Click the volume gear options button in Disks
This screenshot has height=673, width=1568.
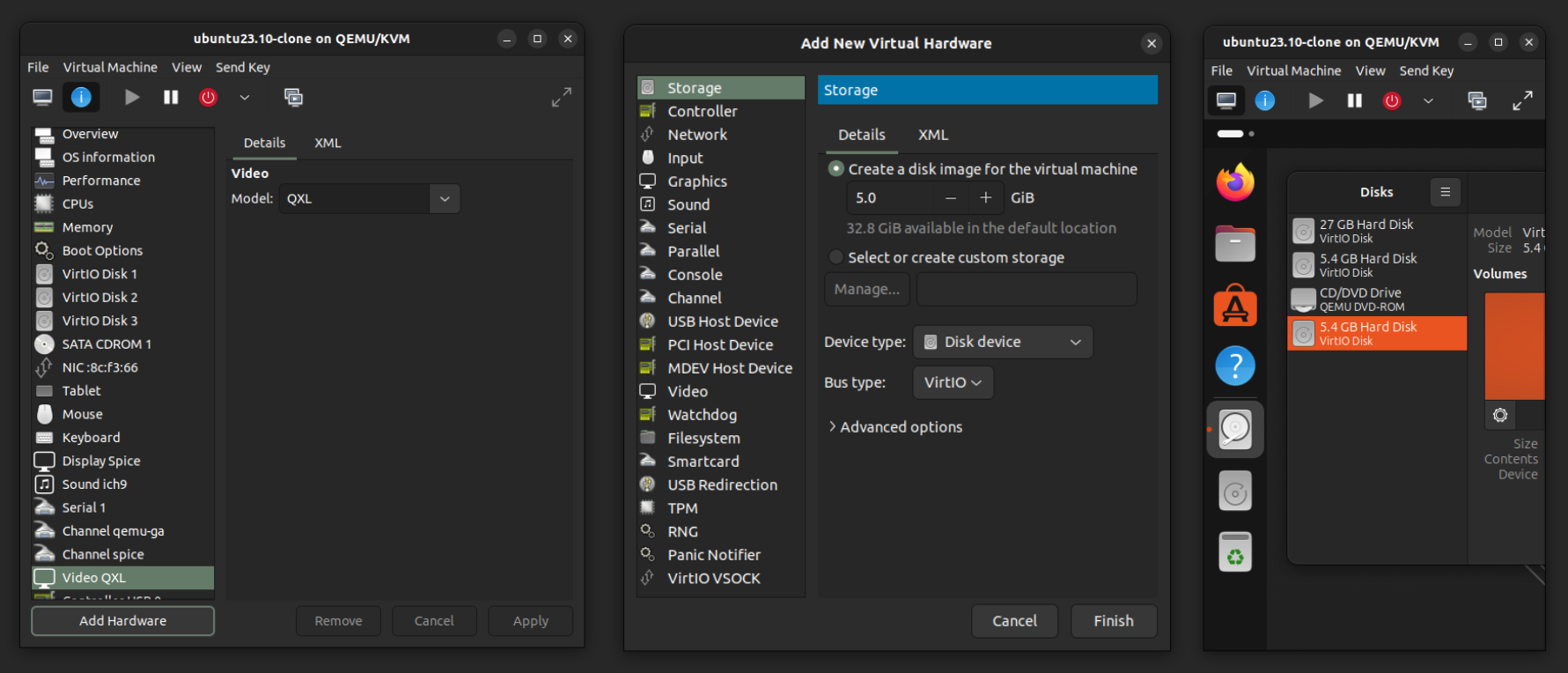tap(1500, 415)
